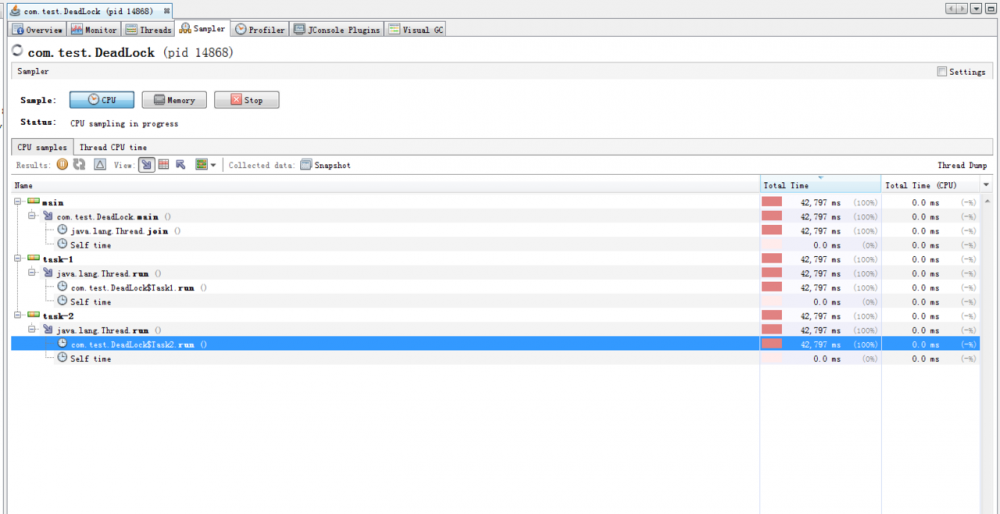Show the opened documents list dropdown

pyautogui.click(x=976, y=9)
